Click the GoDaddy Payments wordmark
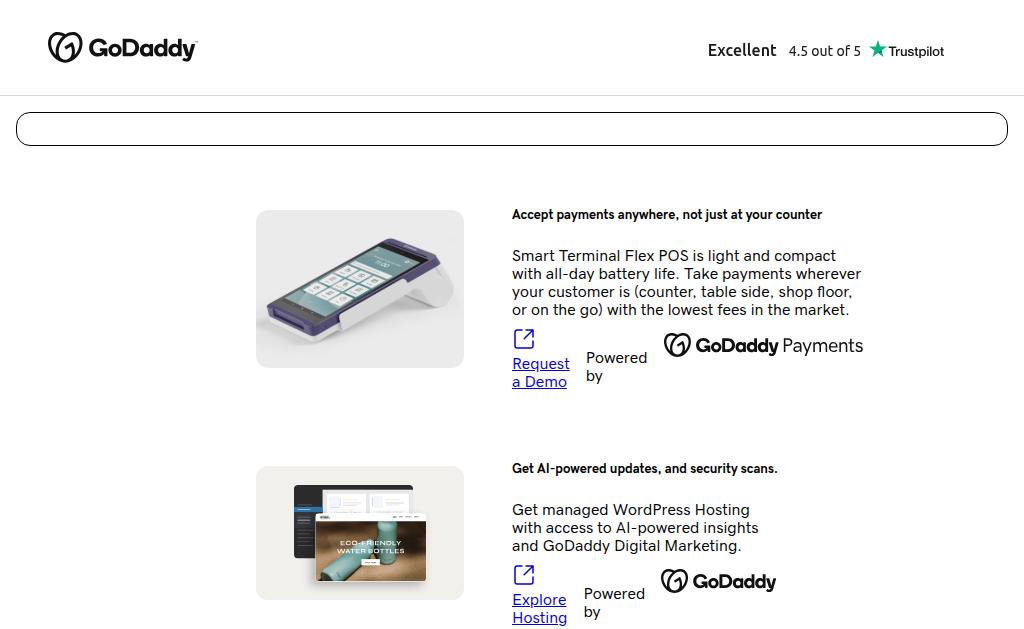This screenshot has height=629, width=1024. pyautogui.click(x=779, y=346)
